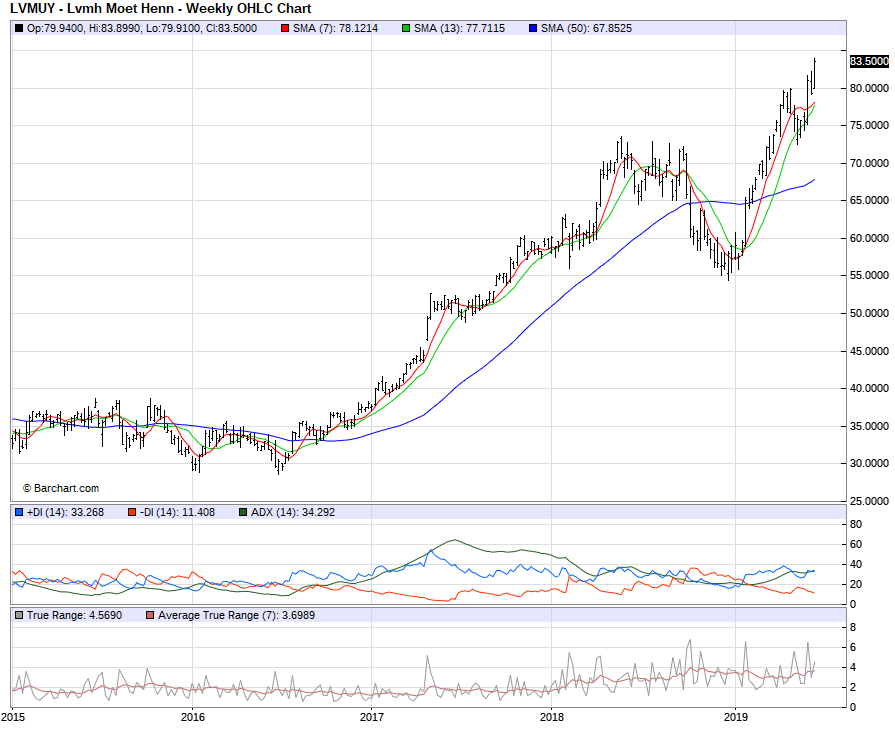Click the OHLC values text 'Op:79.9400, Hi:83.8990'
The width and height of the screenshot is (895, 748).
point(83,28)
